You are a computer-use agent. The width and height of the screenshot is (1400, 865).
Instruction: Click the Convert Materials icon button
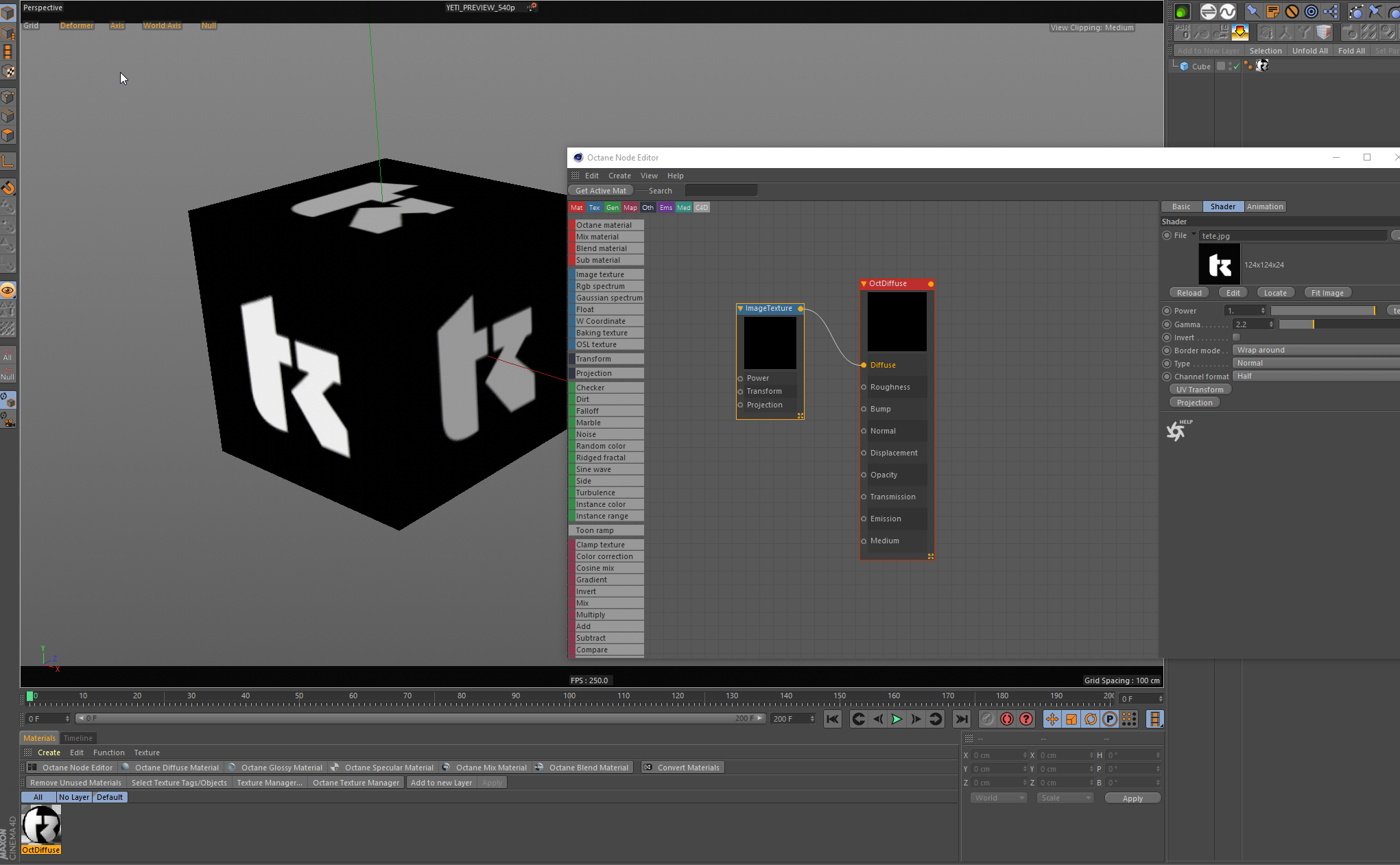tap(648, 768)
